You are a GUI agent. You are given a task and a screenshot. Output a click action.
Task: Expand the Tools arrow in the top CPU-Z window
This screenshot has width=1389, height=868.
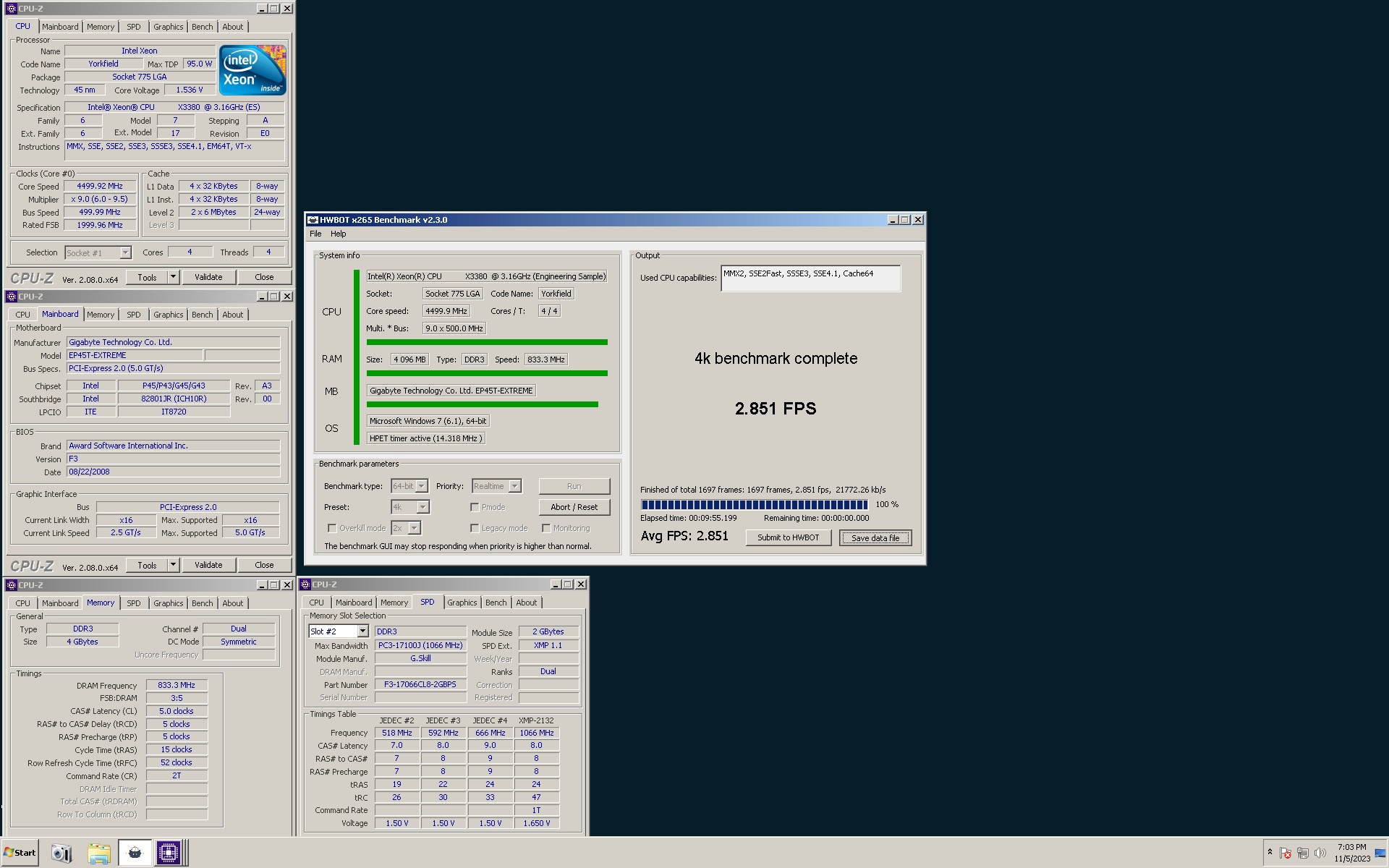[173, 277]
